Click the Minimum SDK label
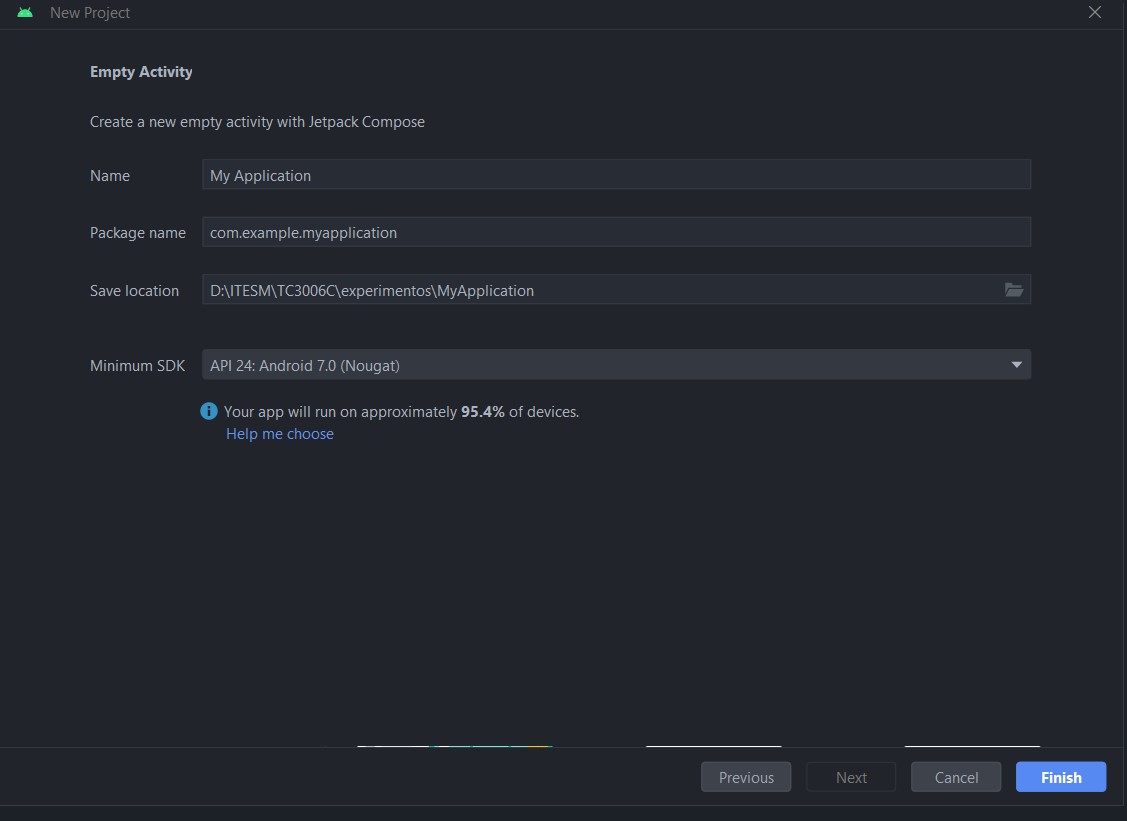Viewport: 1127px width, 821px height. tap(137, 366)
